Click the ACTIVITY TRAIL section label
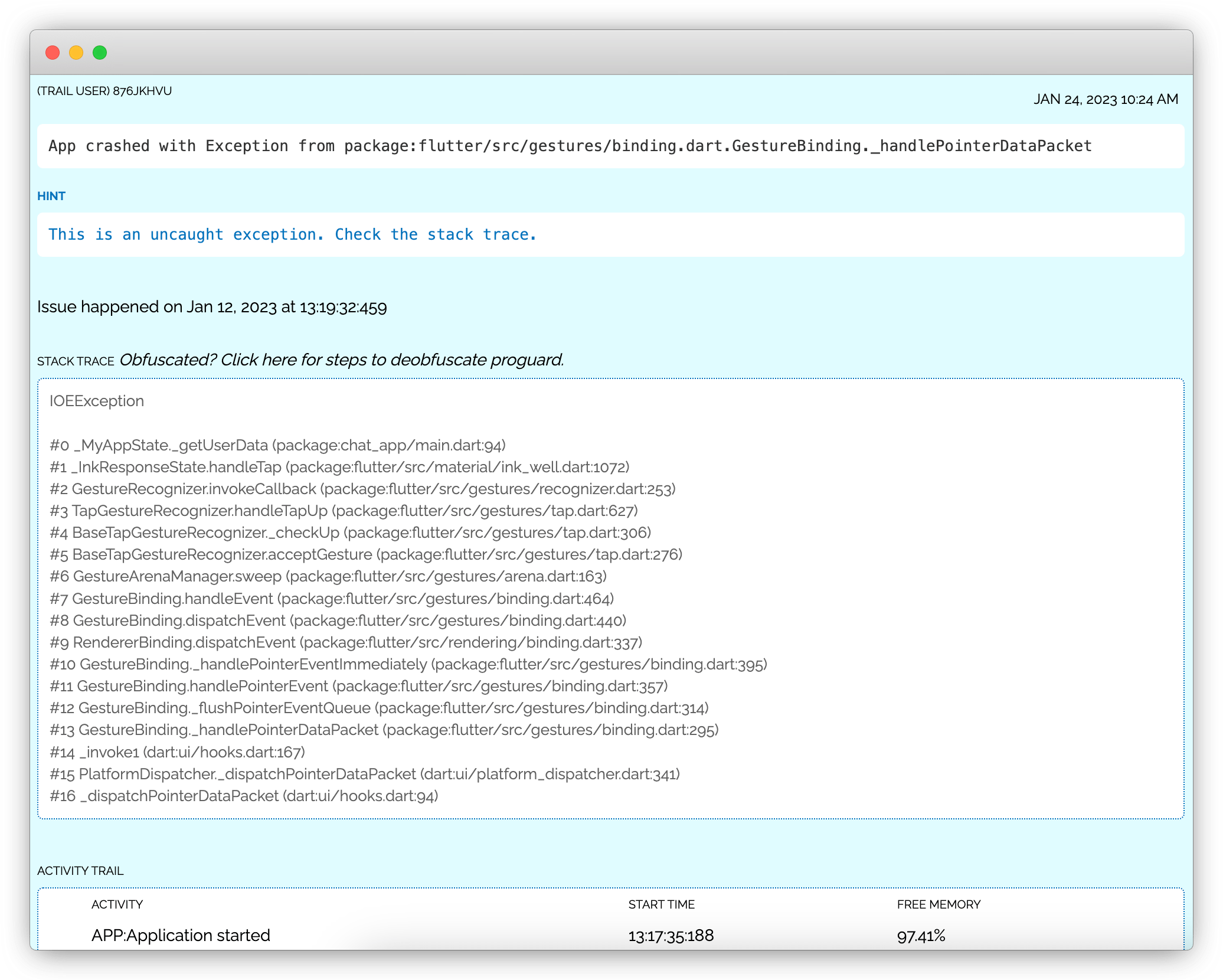Viewport: 1223px width, 980px height. pos(80,870)
